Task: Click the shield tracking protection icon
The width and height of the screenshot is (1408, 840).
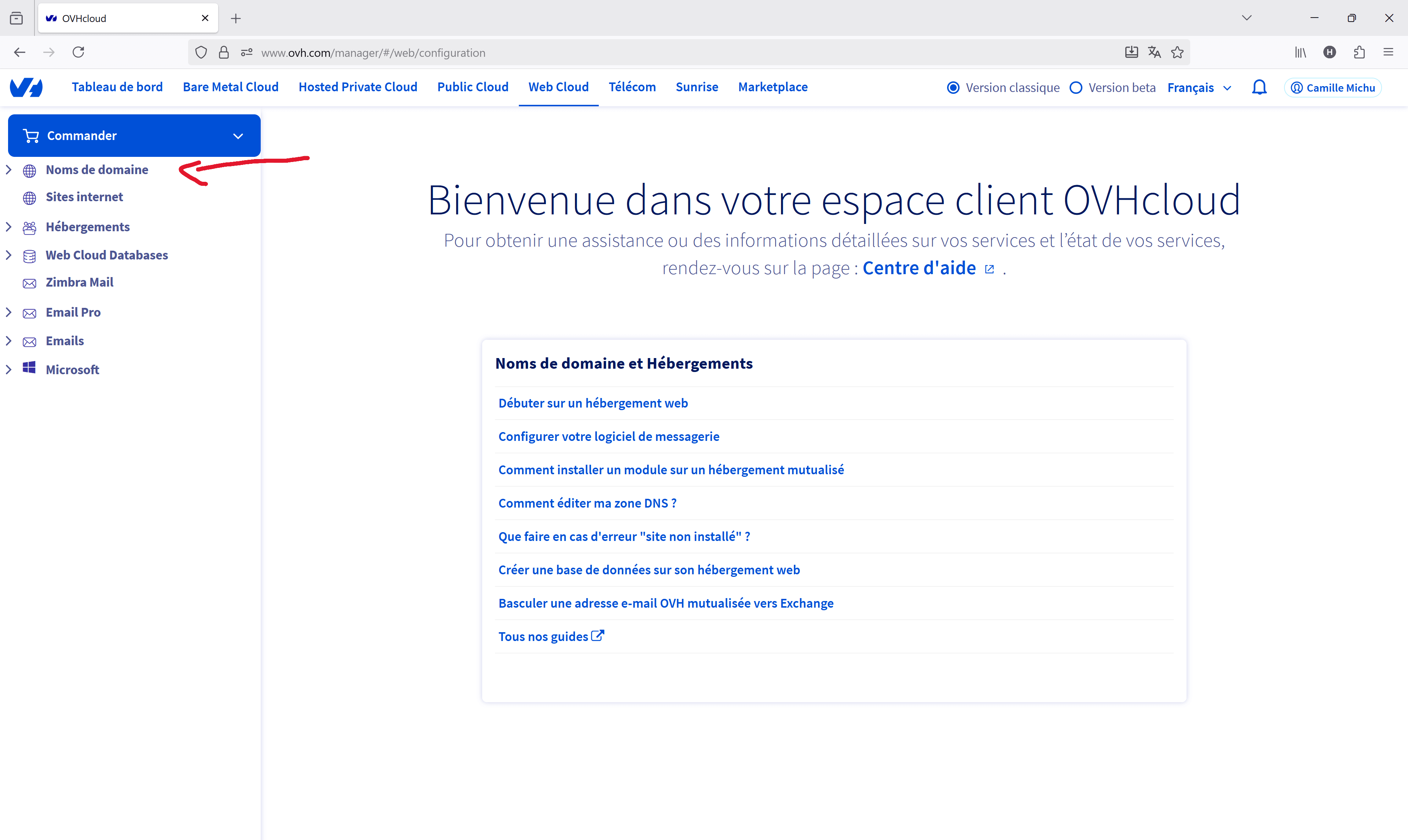Action: pos(201,53)
